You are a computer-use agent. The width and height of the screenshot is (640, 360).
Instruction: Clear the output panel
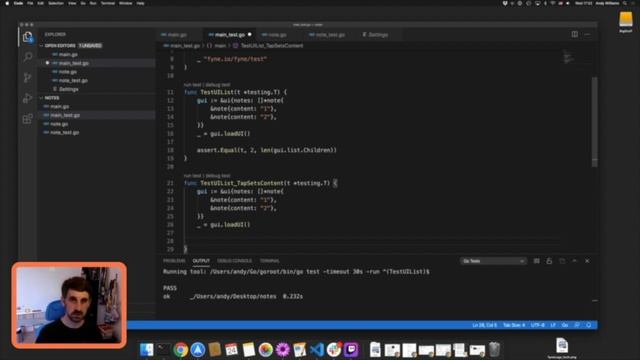(x=536, y=261)
